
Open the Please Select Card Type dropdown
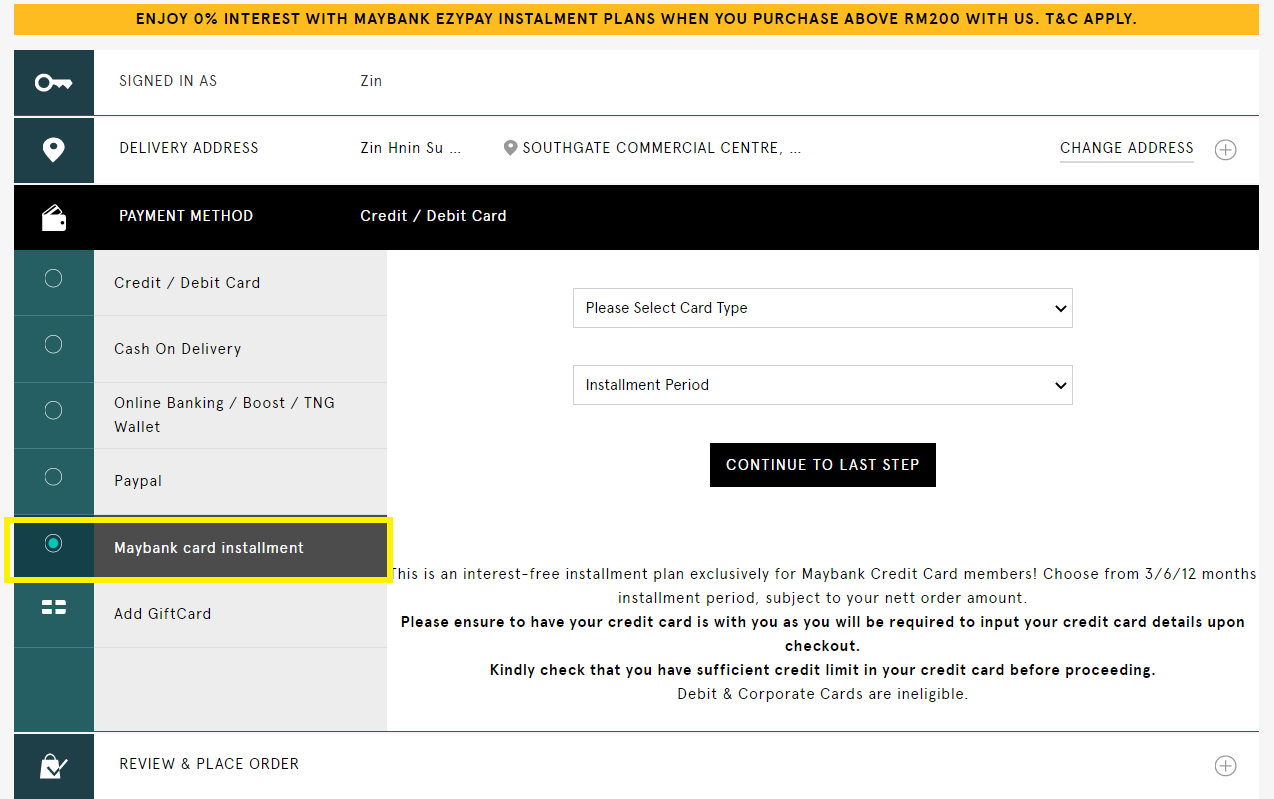[822, 308]
